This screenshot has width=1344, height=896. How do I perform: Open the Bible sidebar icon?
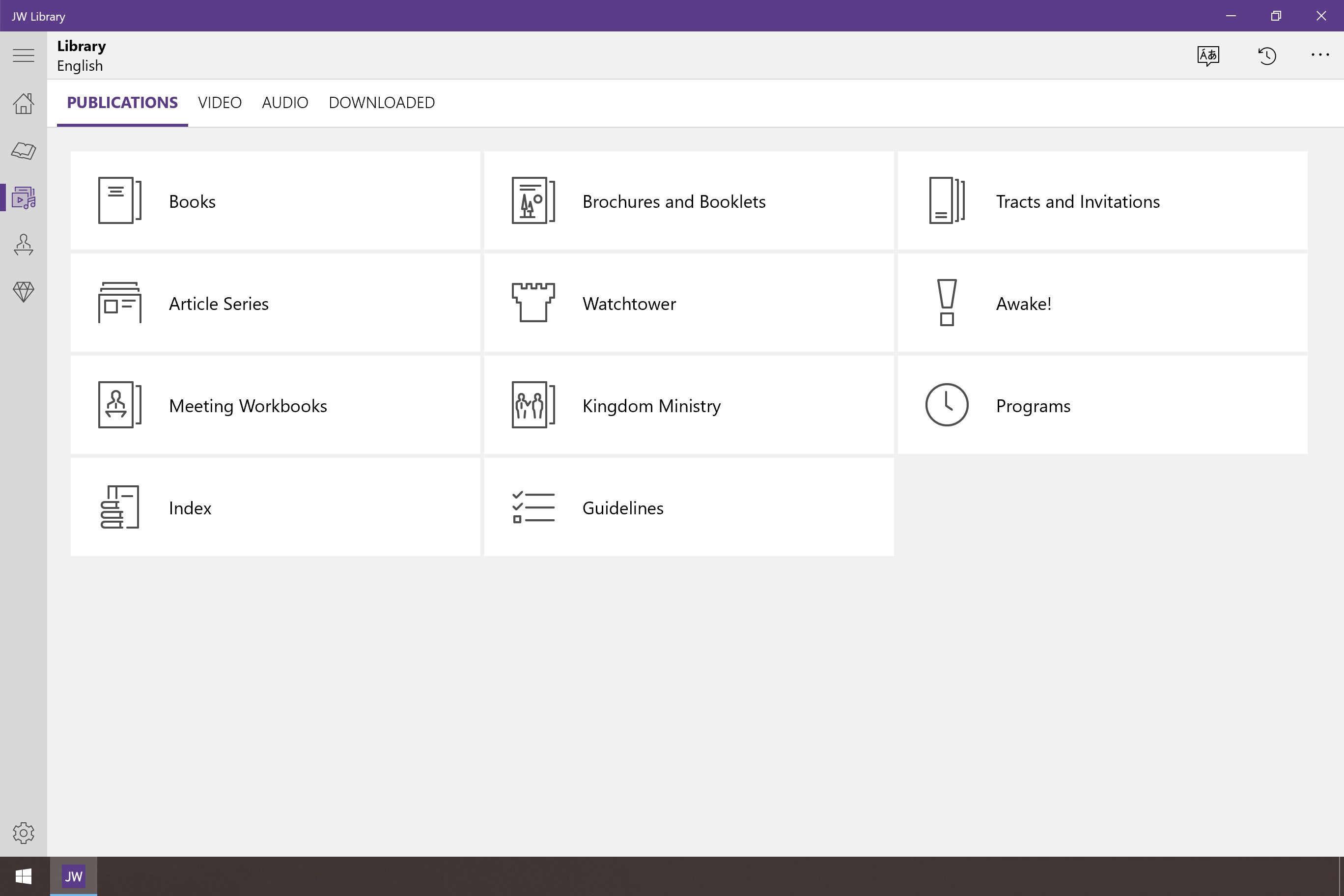tap(24, 151)
